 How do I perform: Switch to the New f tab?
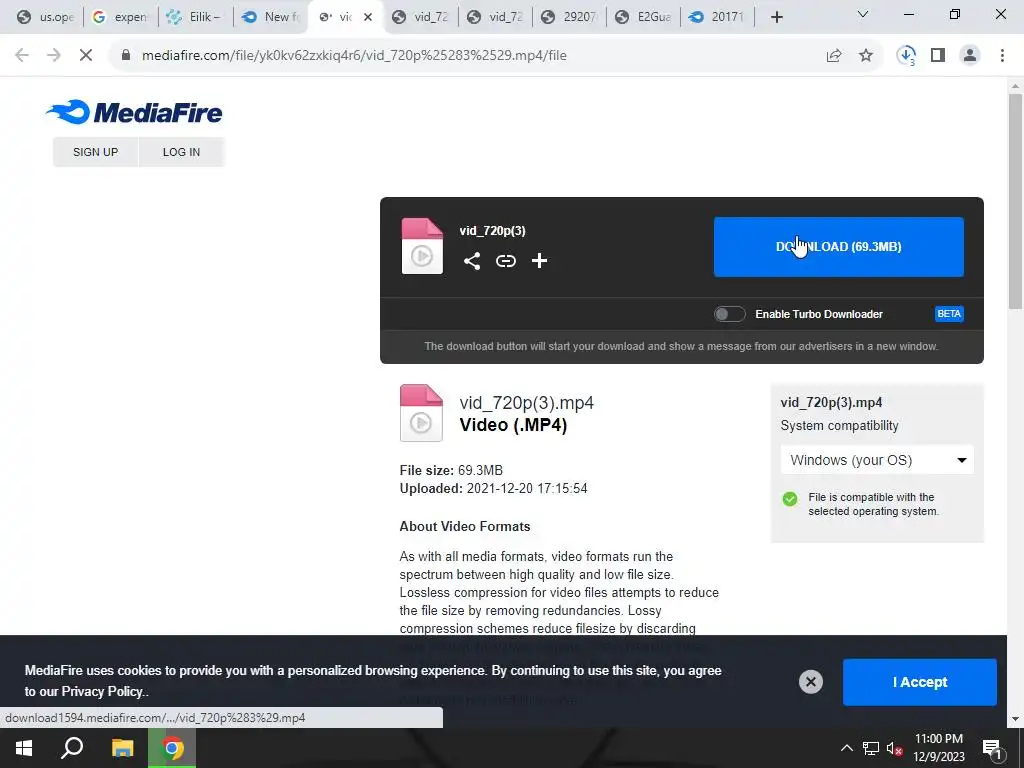tap(269, 17)
